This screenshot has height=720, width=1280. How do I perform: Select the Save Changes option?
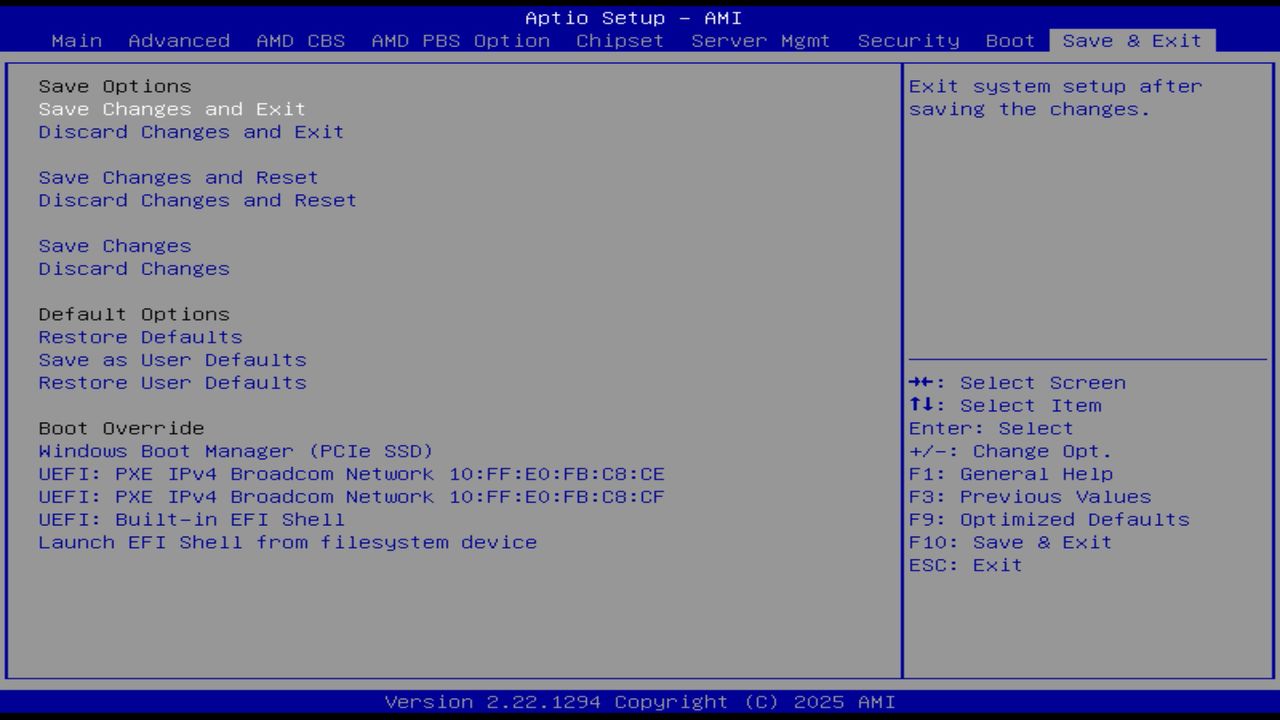[x=114, y=245]
